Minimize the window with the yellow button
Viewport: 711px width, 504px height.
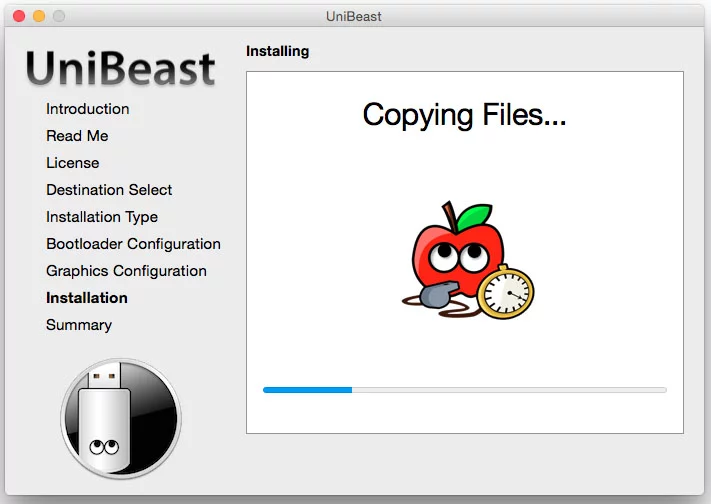tap(39, 16)
